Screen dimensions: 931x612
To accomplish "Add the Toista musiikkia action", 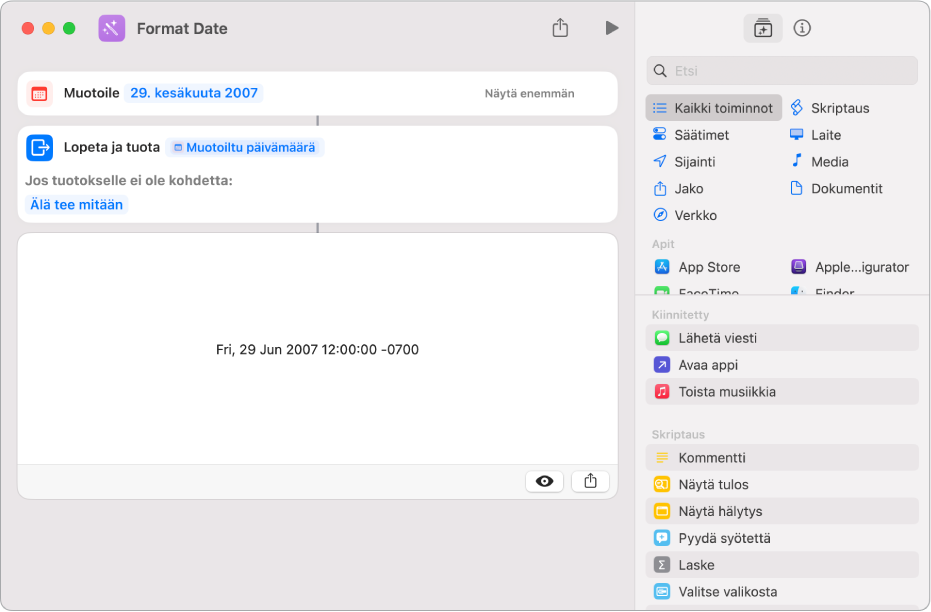I will [782, 391].
